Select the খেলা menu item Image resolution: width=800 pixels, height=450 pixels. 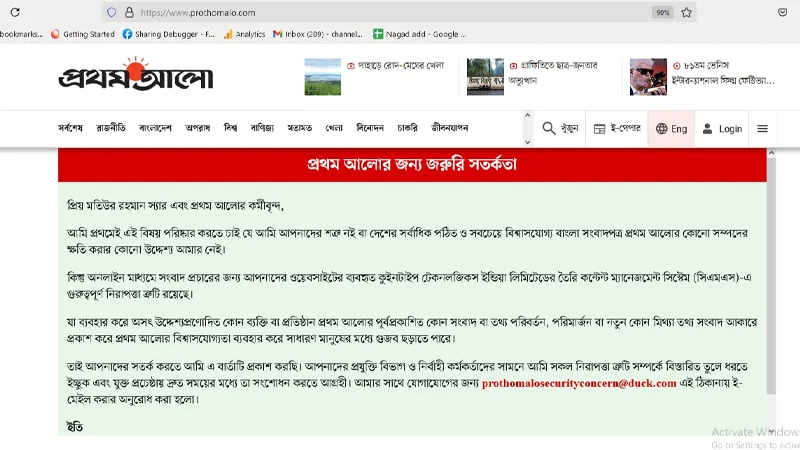(x=334, y=128)
